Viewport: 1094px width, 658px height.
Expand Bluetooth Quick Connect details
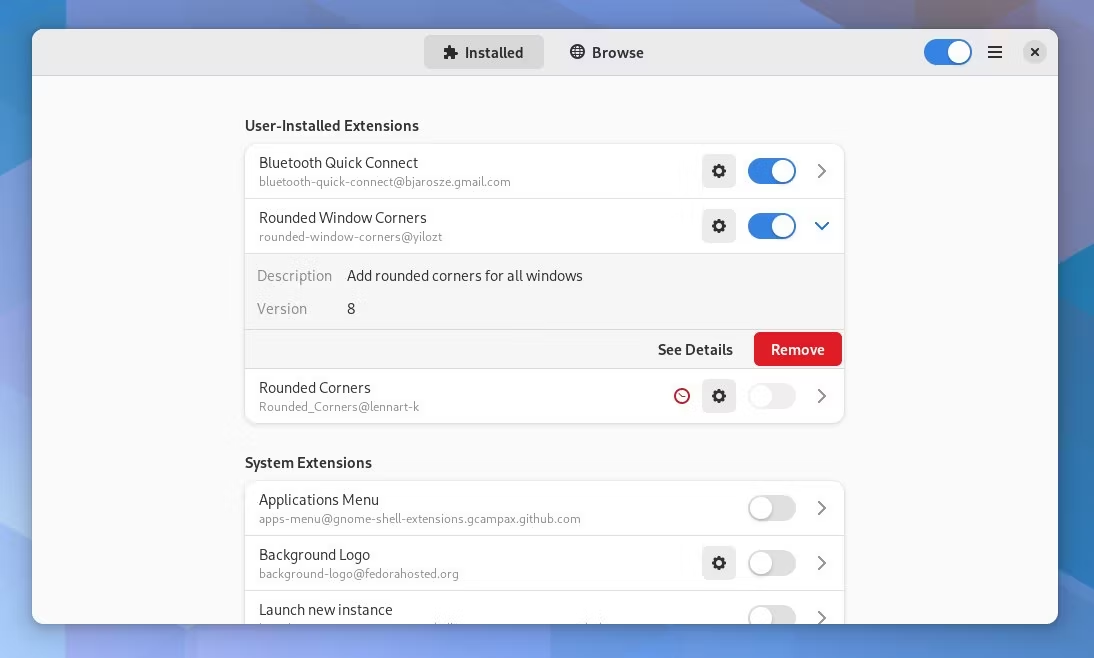point(822,171)
